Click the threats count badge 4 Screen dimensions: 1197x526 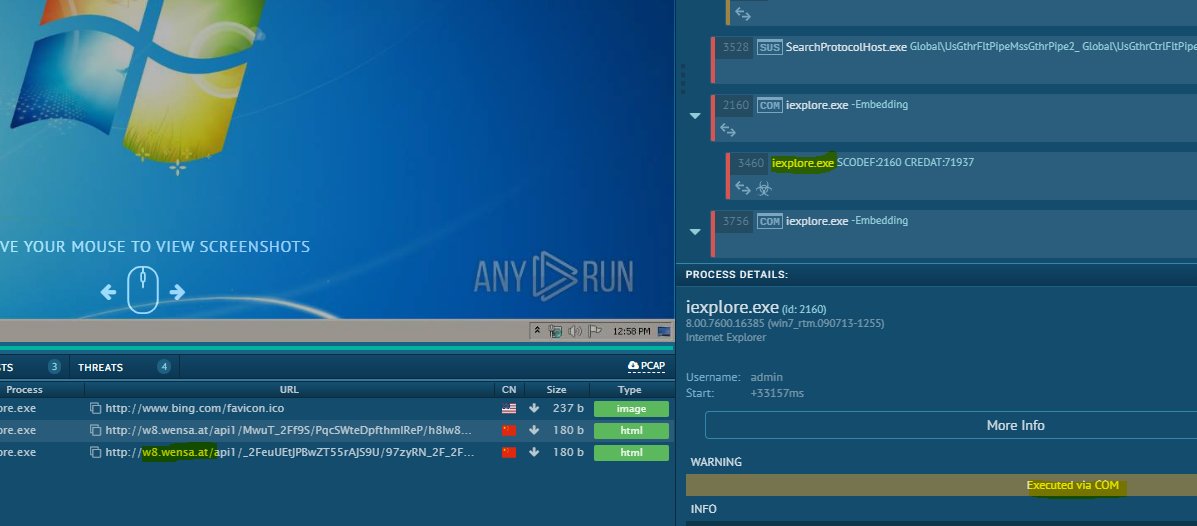pos(164,367)
